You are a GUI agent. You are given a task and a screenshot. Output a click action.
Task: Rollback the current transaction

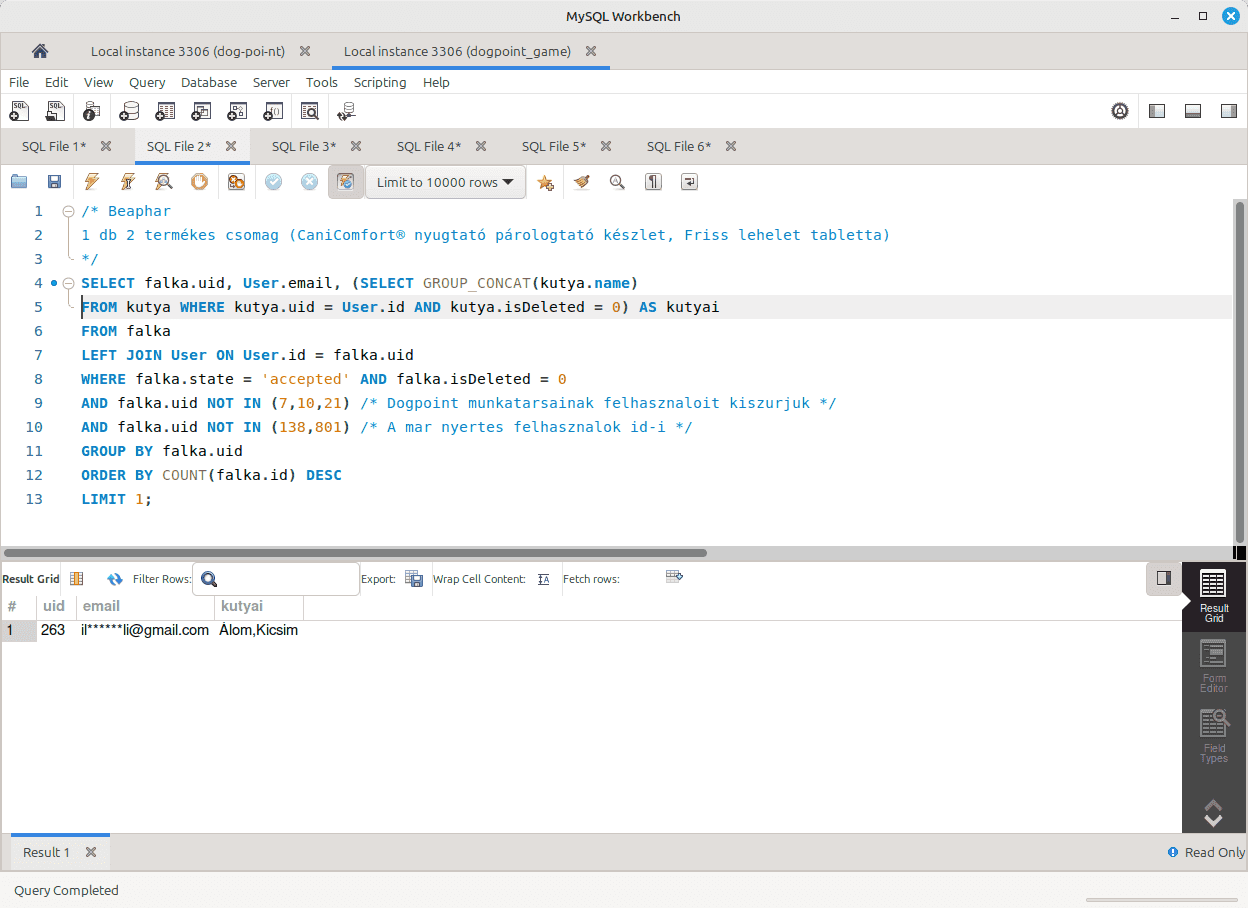tap(310, 182)
